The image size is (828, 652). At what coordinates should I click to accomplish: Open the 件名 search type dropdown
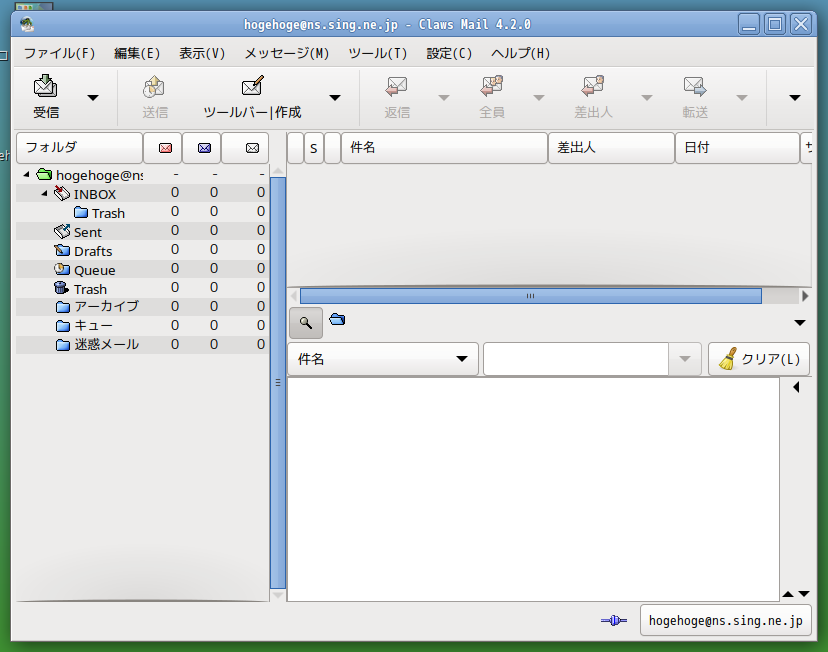click(383, 359)
